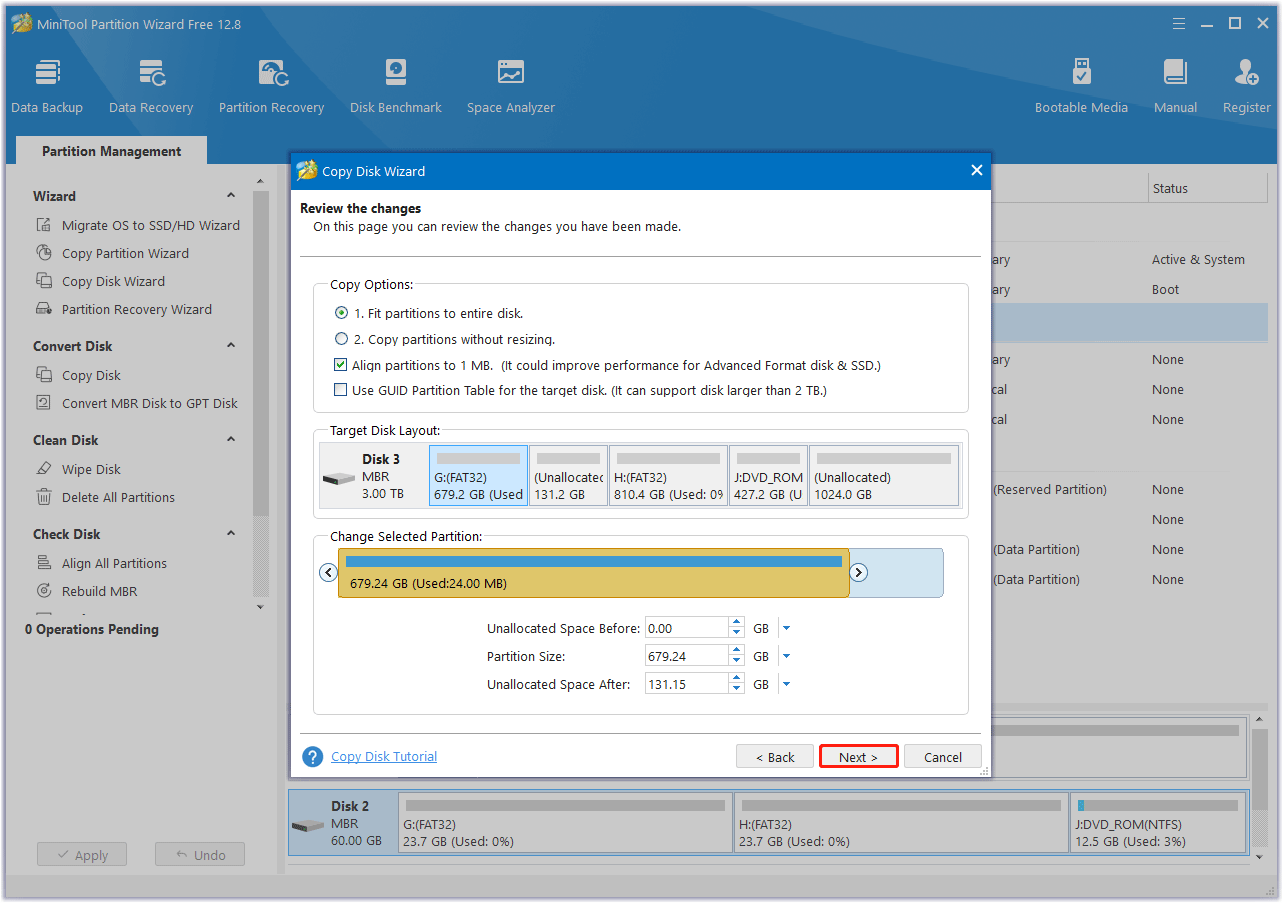Open the Space Analyzer
This screenshot has width=1282, height=903.
point(510,84)
